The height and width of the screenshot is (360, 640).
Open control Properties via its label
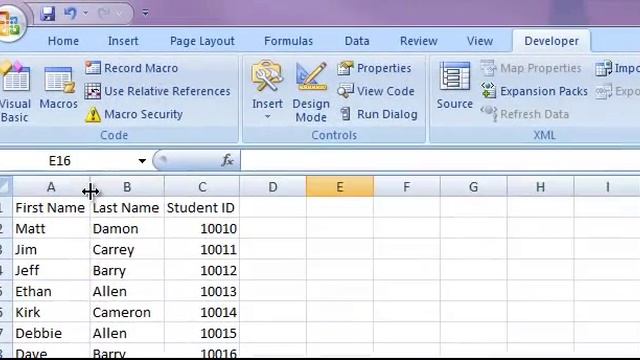click(x=384, y=68)
